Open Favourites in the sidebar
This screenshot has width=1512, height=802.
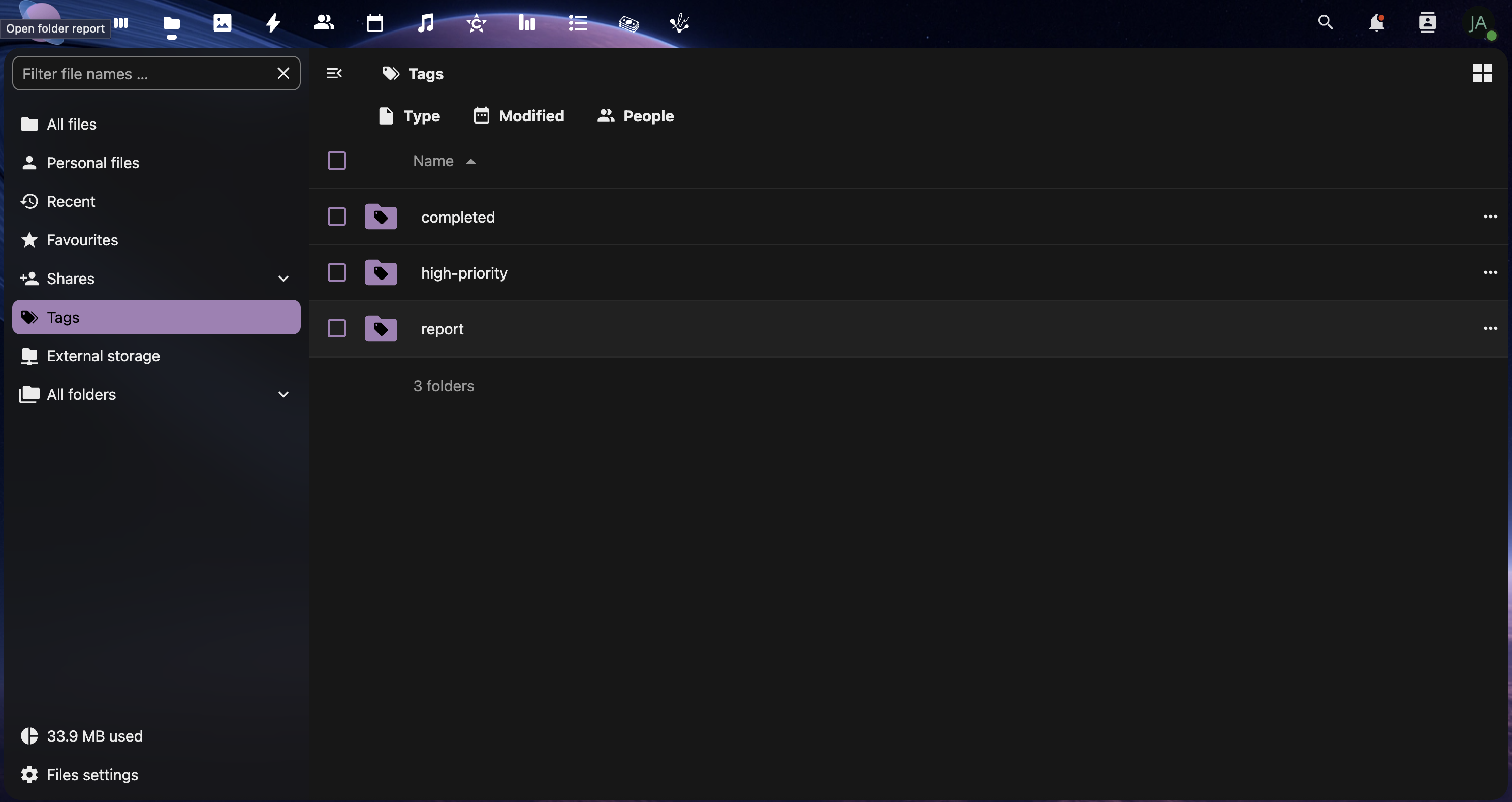(x=82, y=240)
